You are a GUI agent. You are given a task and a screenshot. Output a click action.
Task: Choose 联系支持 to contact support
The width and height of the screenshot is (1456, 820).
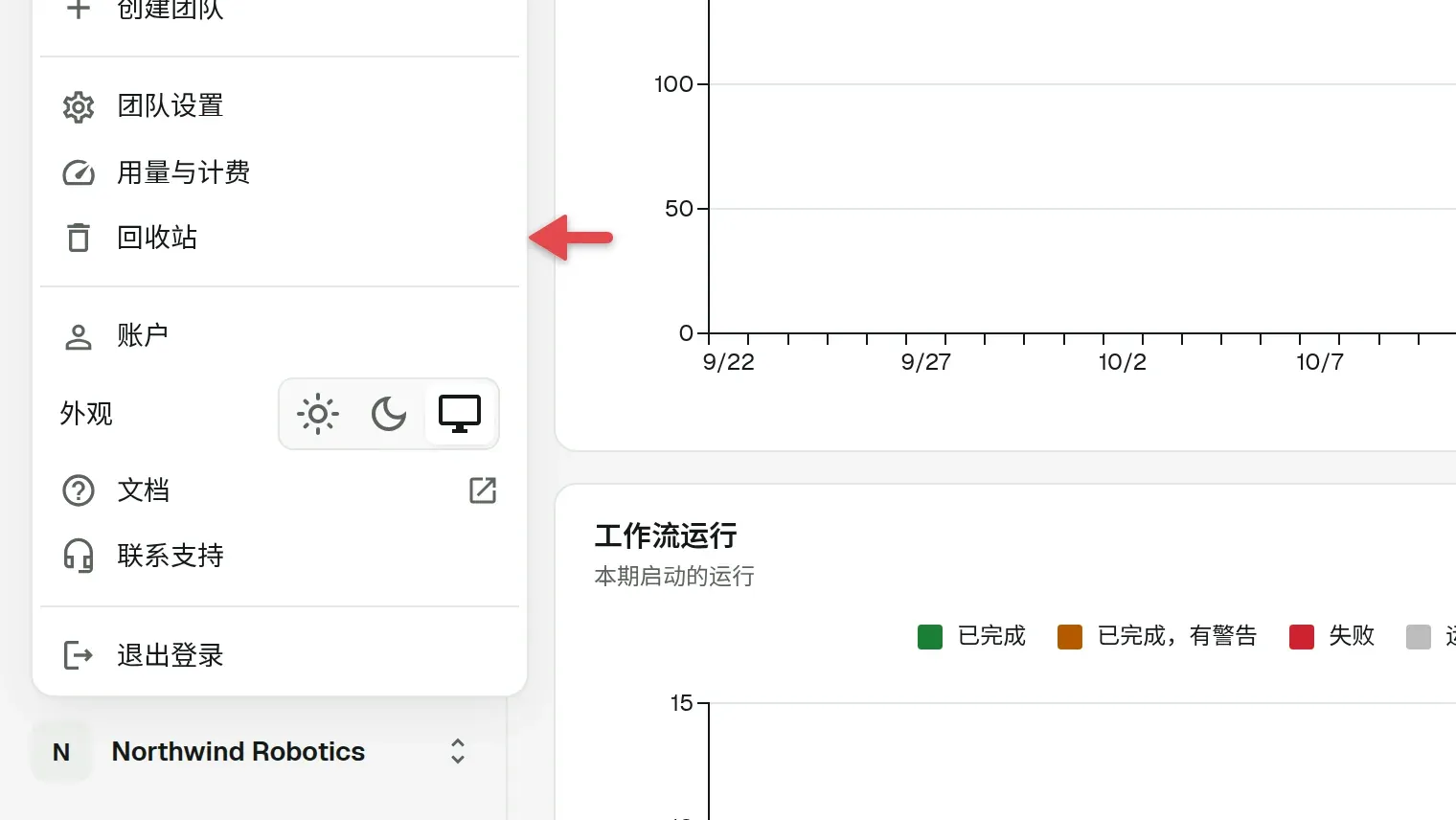tap(280, 556)
